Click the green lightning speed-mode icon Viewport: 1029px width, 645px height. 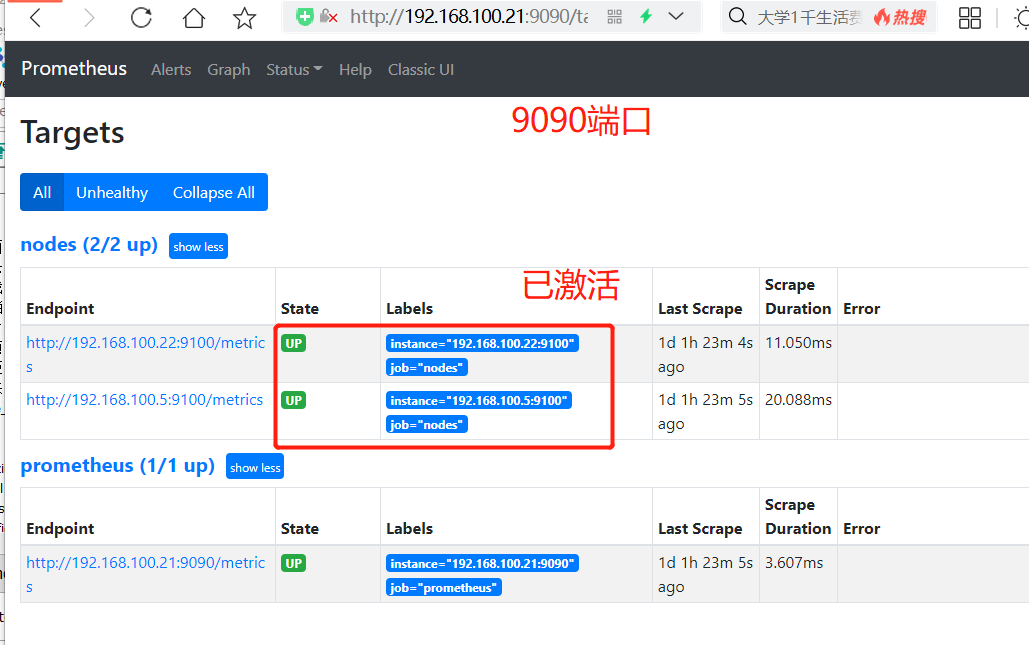[646, 16]
